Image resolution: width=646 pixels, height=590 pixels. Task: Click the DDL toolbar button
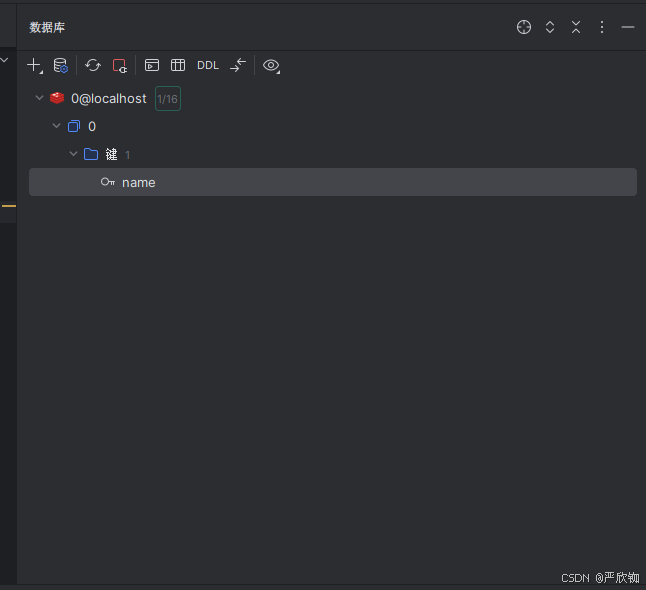click(x=208, y=66)
